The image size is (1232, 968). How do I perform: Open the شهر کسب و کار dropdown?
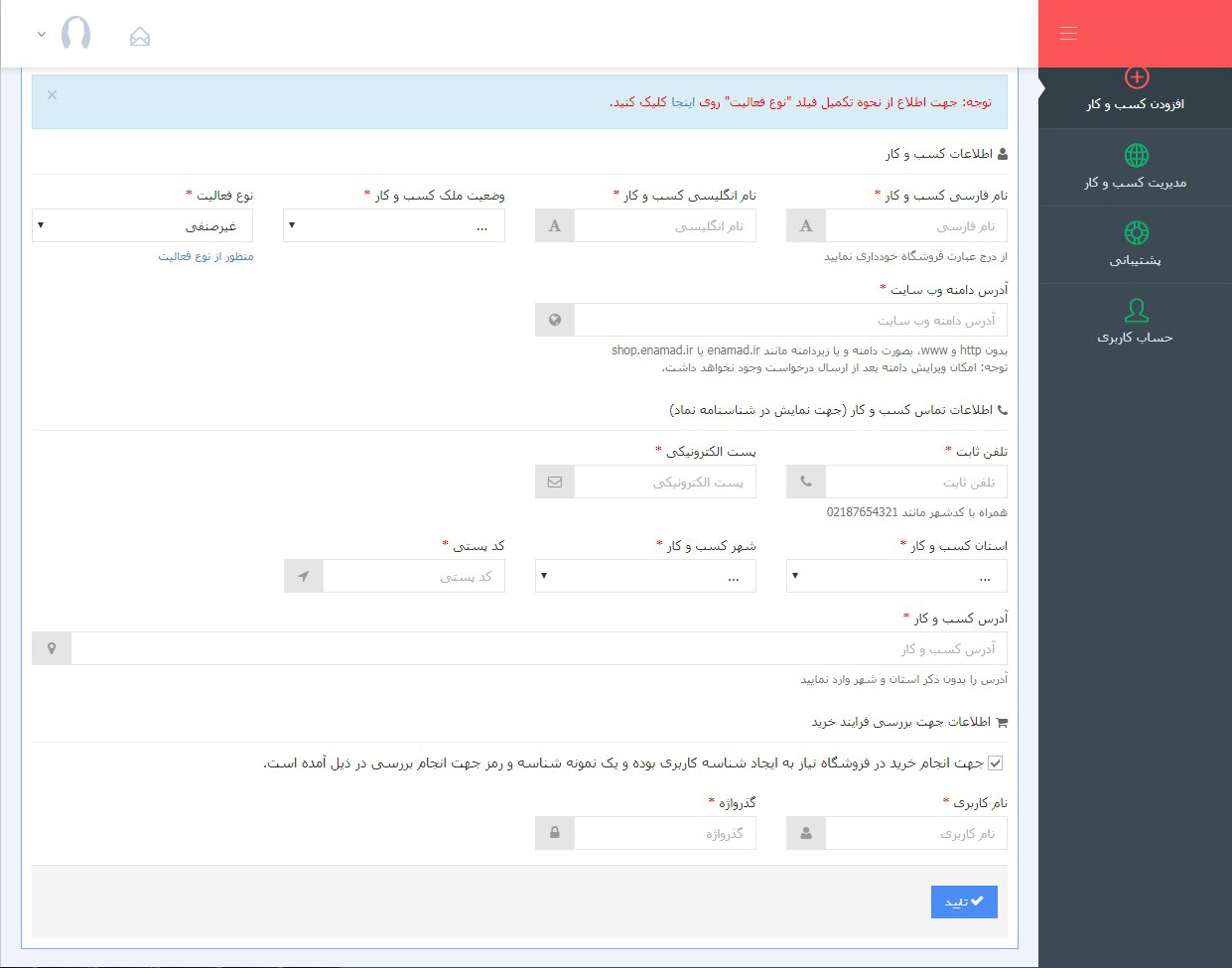tap(645, 576)
